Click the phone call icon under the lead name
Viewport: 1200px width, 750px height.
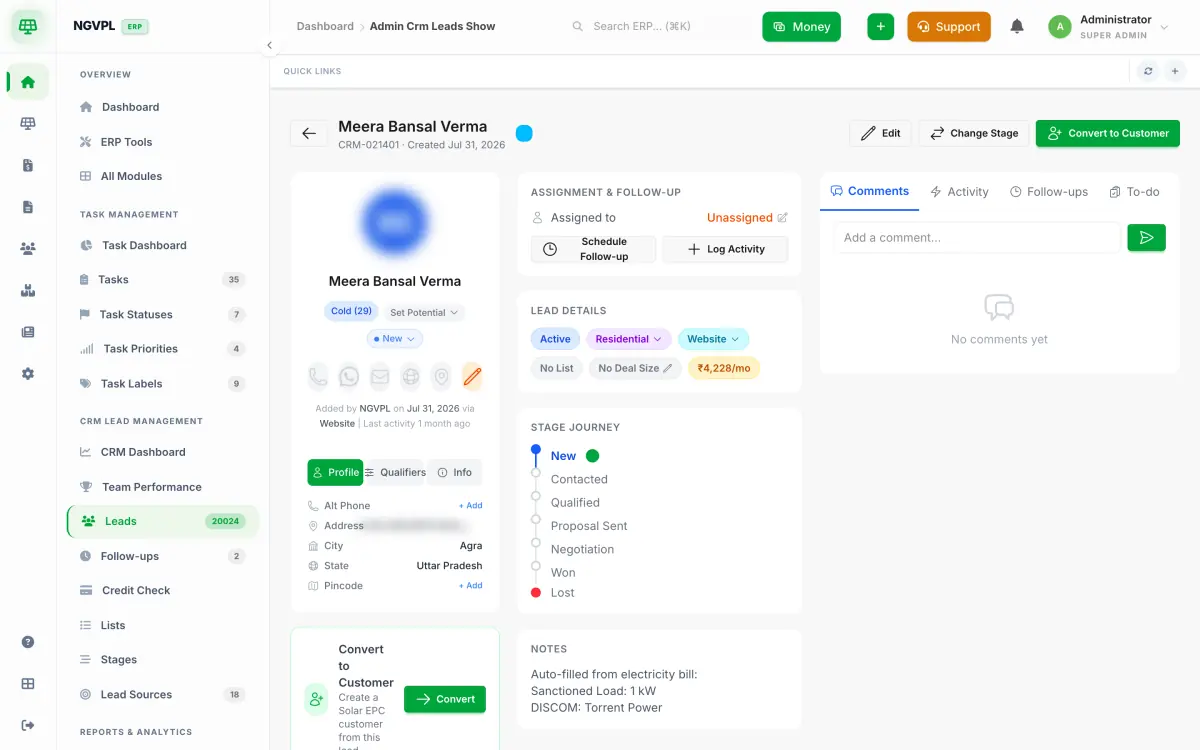point(318,377)
